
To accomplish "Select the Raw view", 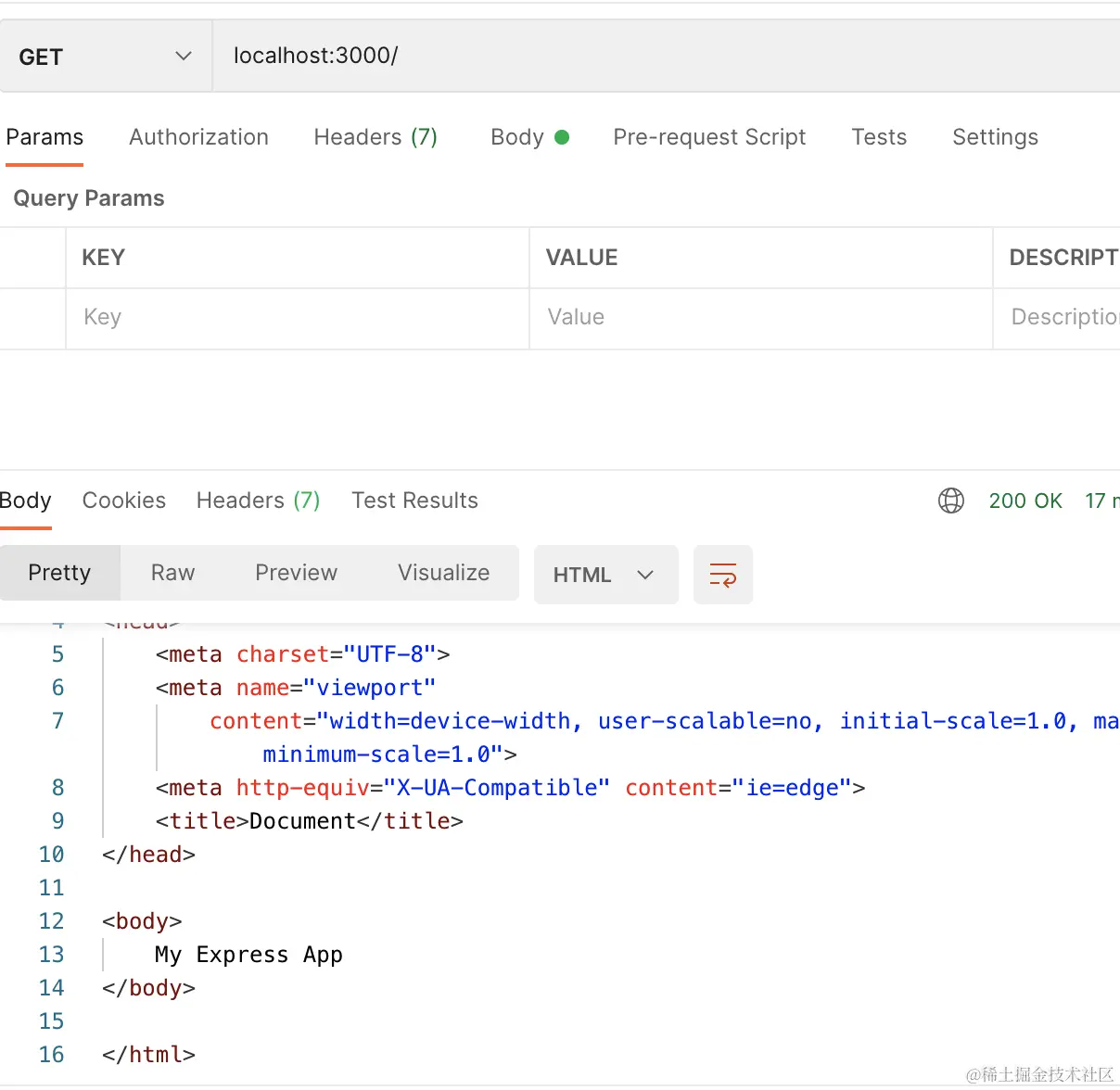I will (173, 573).
